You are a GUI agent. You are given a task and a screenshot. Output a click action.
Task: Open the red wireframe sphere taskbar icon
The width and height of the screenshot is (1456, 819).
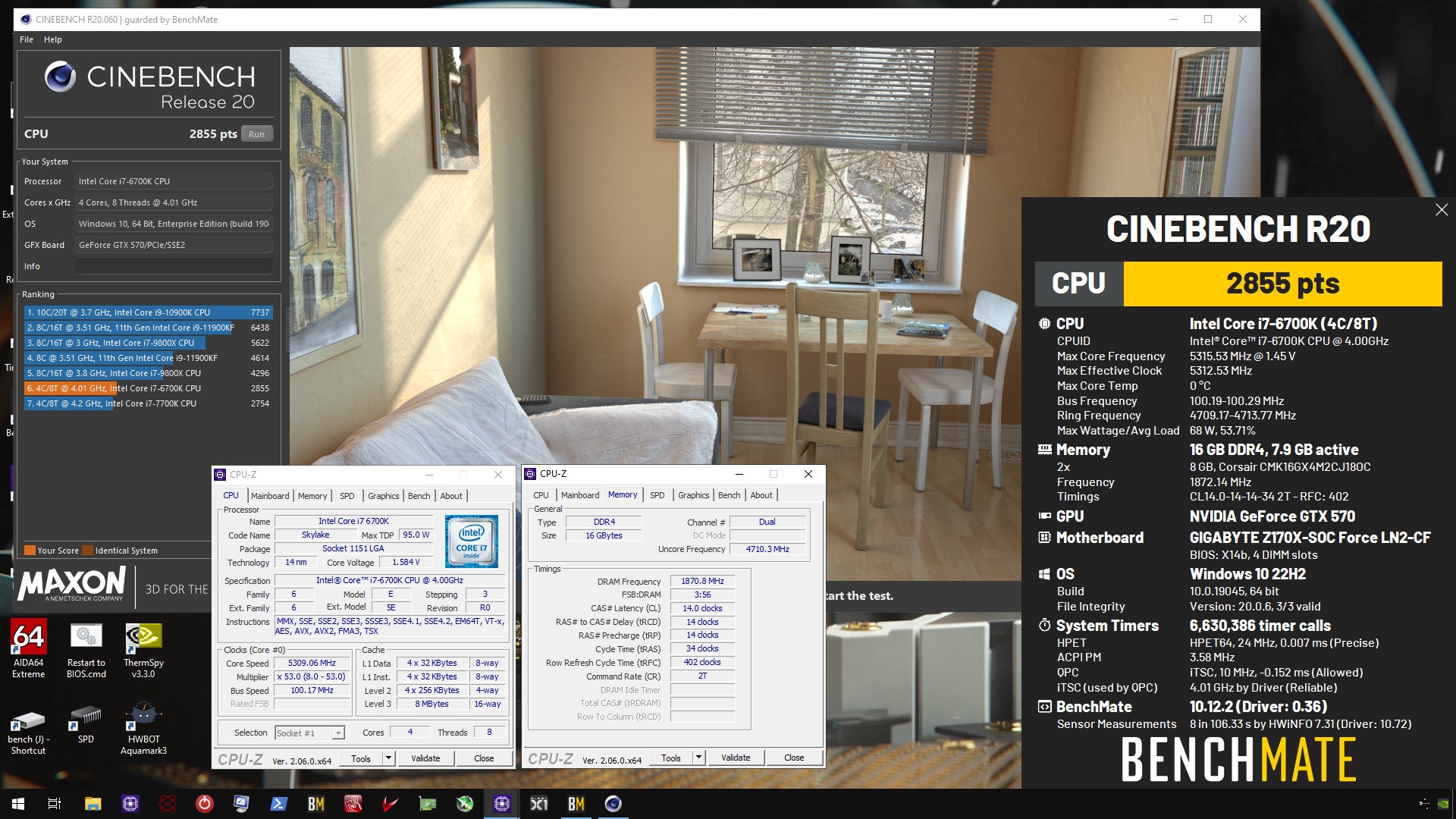tap(168, 804)
